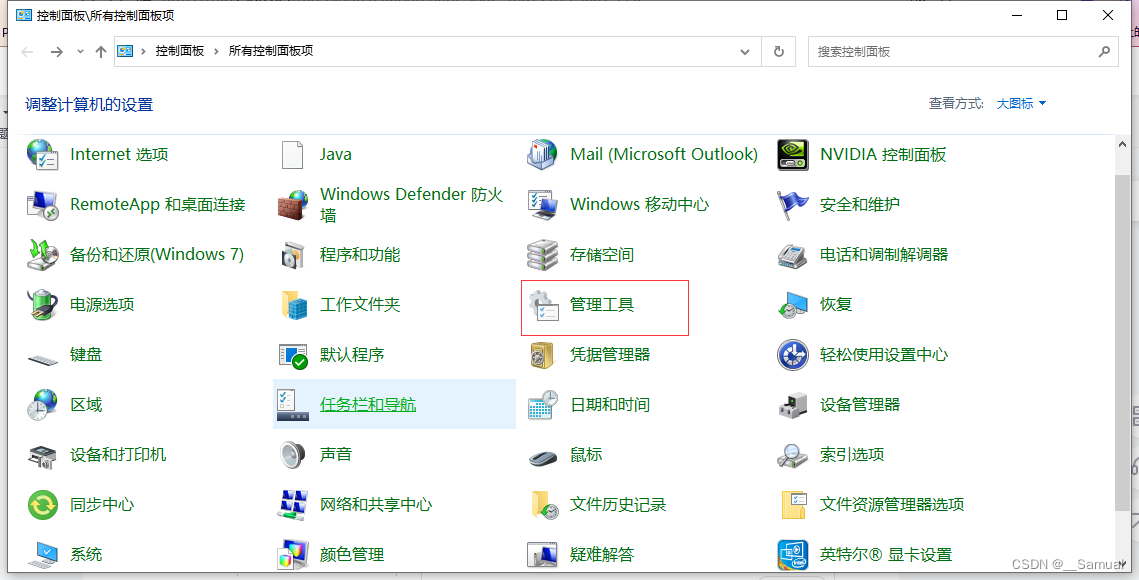
Task: Open the 任务栏和导航 text link
Action: click(x=368, y=405)
